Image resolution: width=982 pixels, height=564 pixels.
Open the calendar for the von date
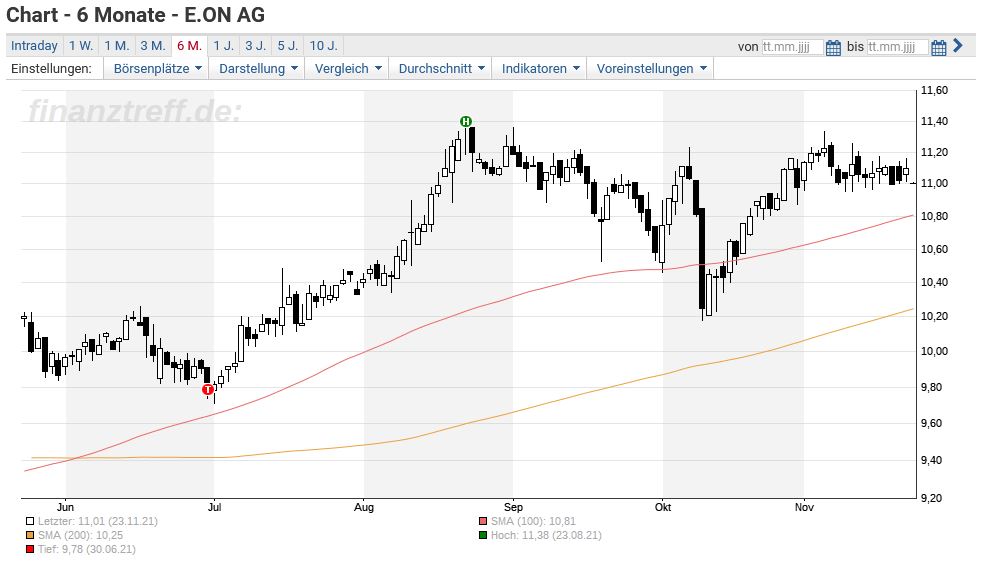(833, 47)
